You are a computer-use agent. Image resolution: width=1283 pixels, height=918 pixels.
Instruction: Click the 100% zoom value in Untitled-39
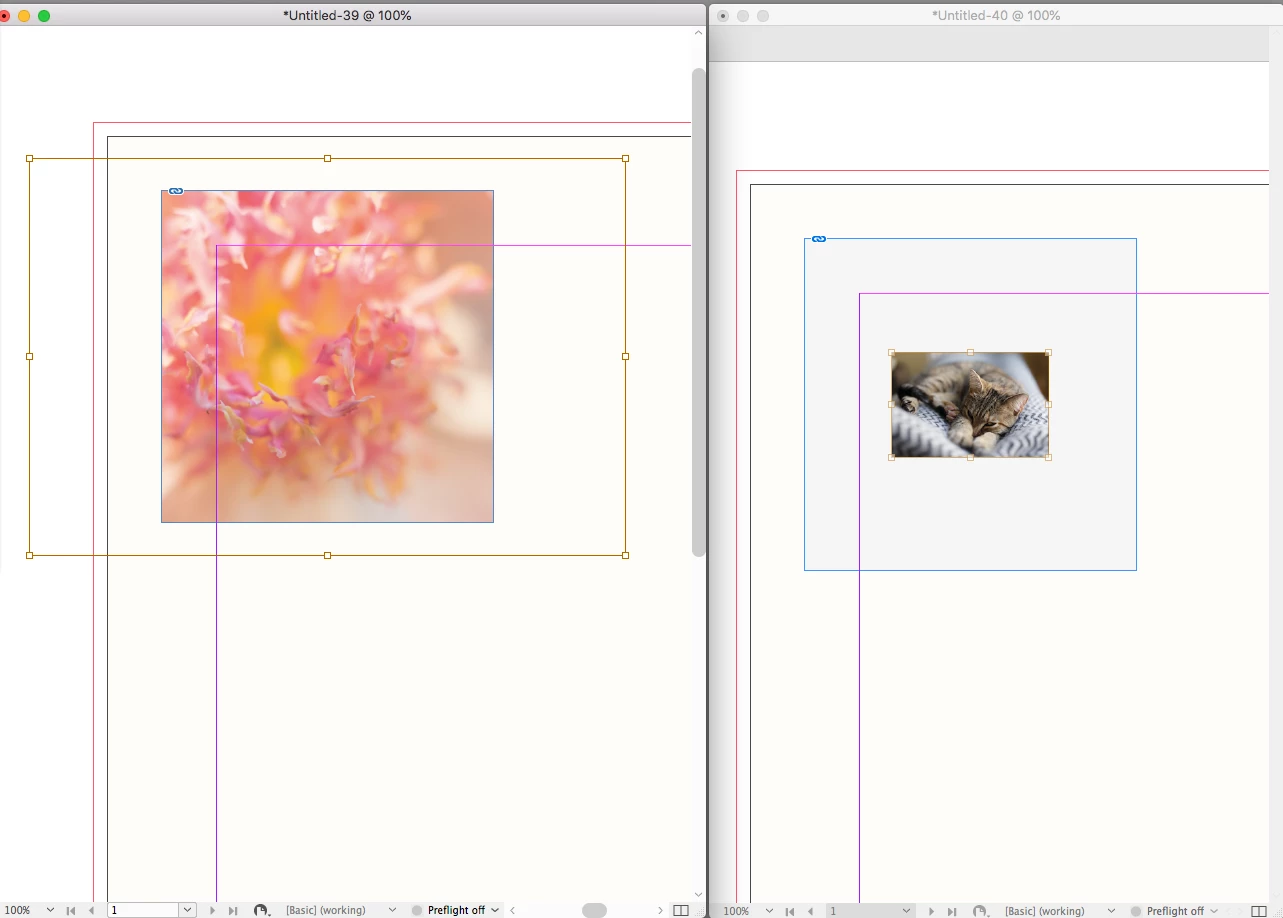pyautogui.click(x=18, y=910)
